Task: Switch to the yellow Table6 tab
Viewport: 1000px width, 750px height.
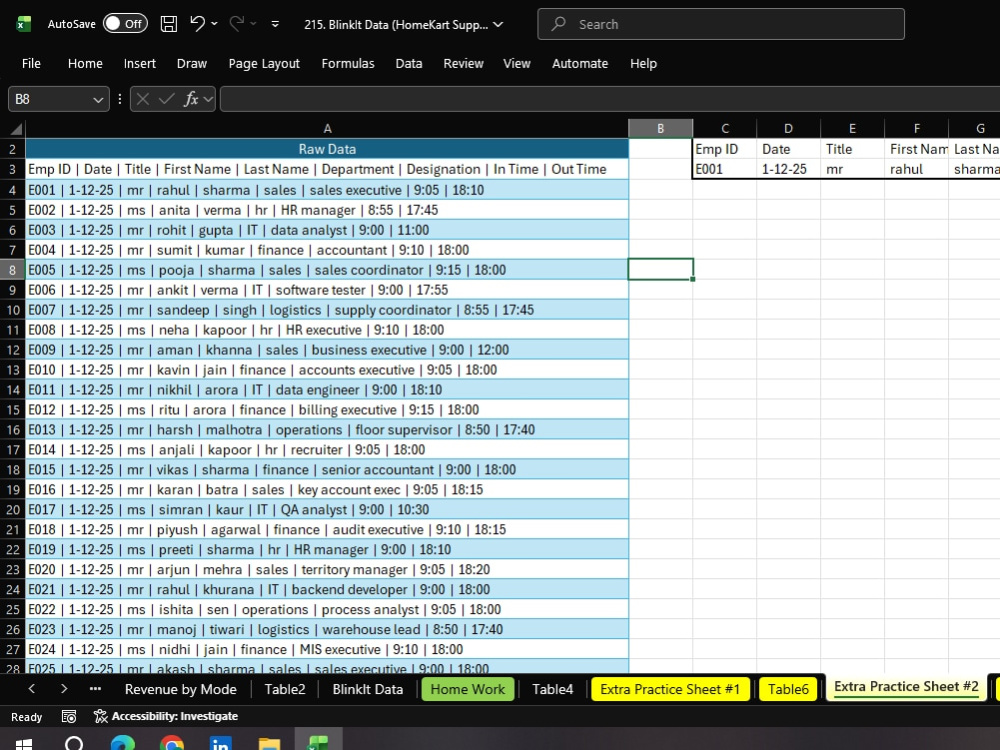Action: (x=788, y=689)
